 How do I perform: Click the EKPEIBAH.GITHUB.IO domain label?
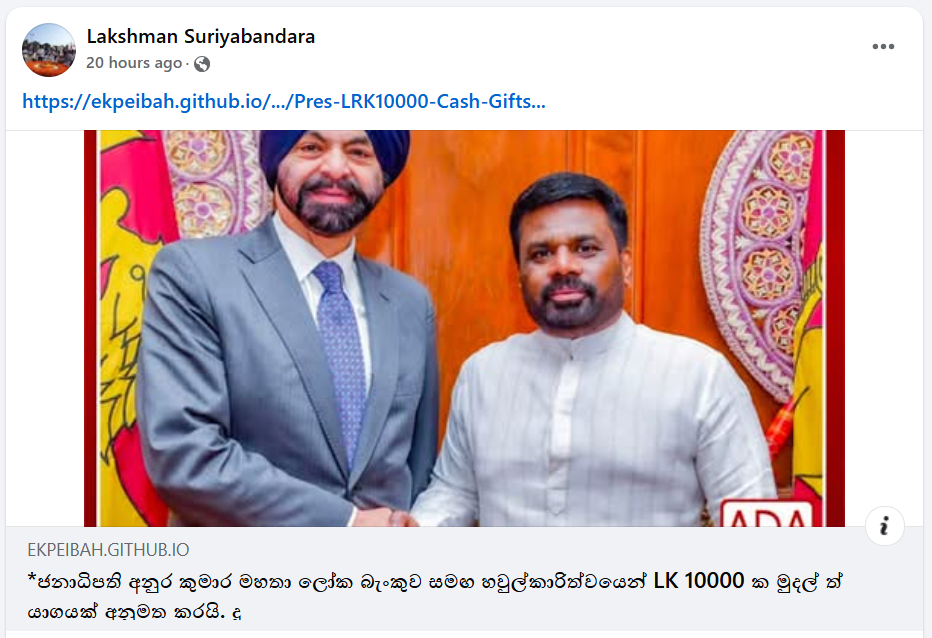108,550
